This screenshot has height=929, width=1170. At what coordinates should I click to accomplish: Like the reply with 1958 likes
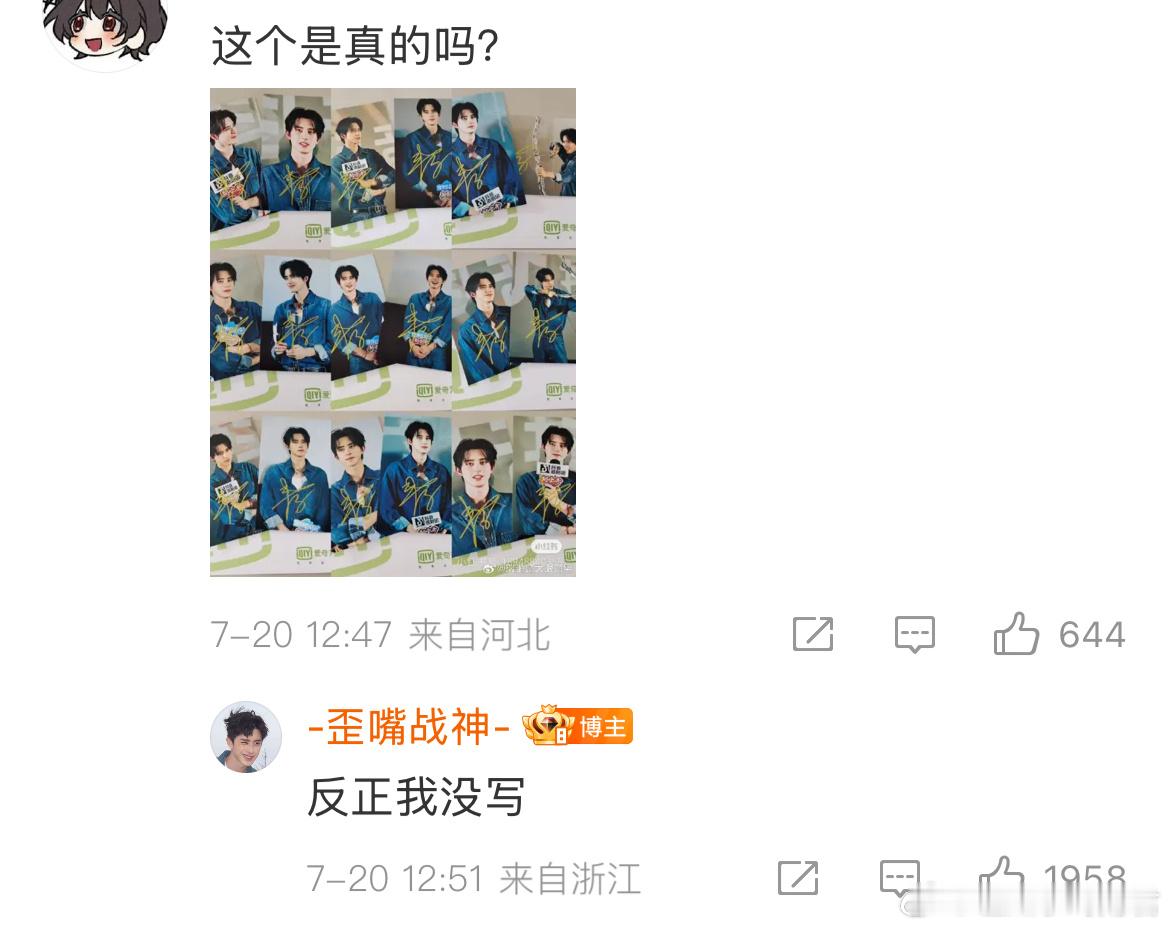[x=1001, y=878]
